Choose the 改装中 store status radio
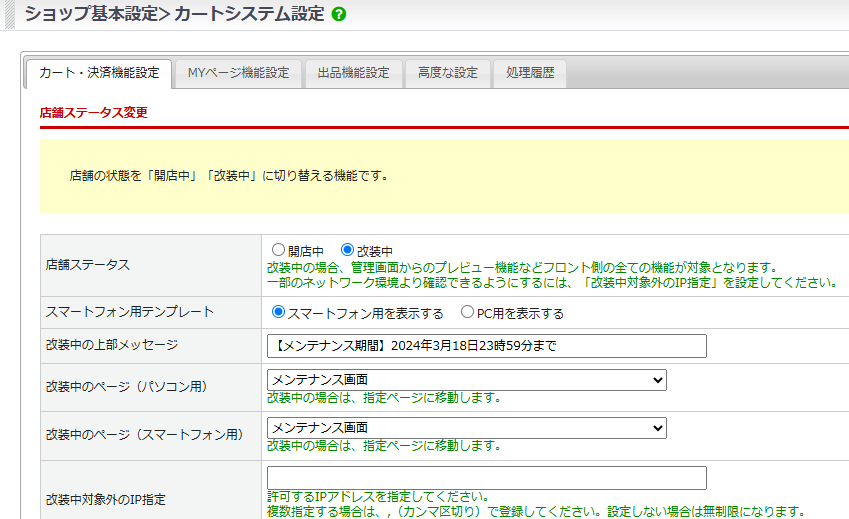The height and width of the screenshot is (519, 849). click(348, 250)
